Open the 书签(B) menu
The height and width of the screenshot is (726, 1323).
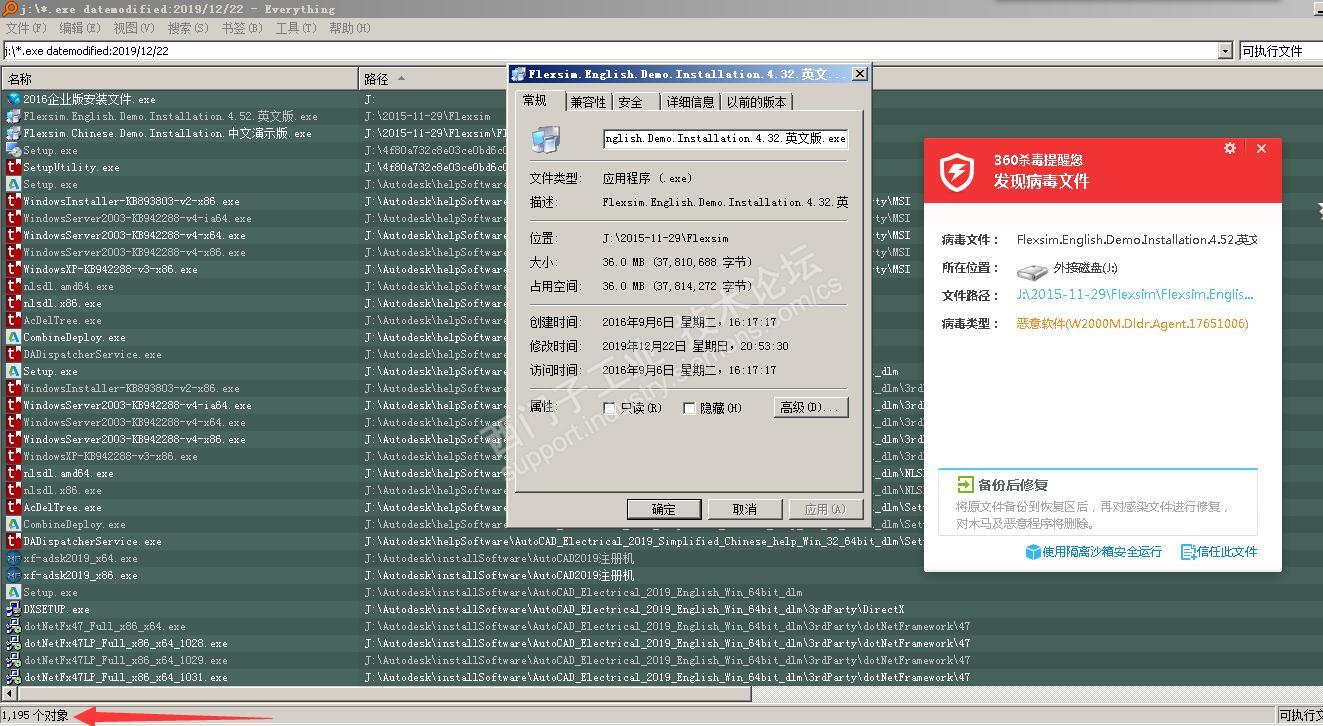[x=242, y=28]
